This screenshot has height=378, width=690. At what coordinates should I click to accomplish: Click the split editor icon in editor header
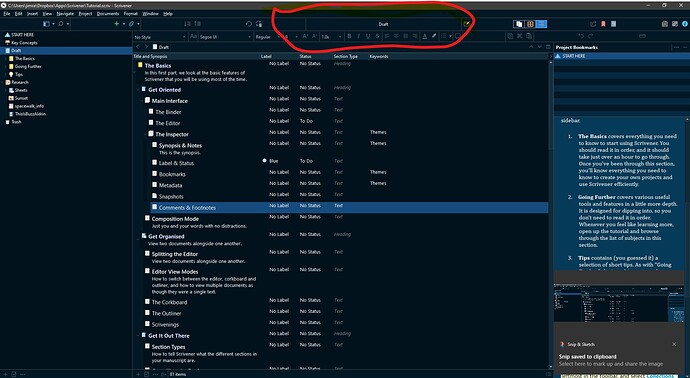click(x=548, y=47)
